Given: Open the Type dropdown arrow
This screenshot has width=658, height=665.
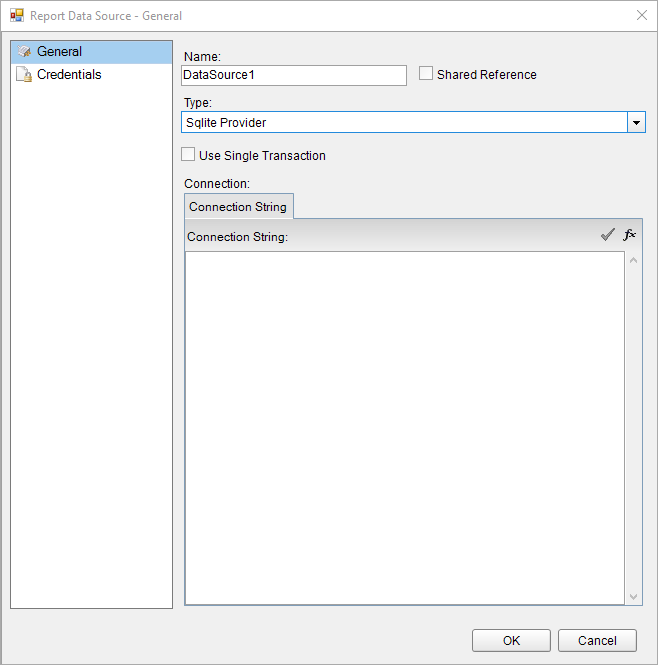Looking at the screenshot, I should (636, 123).
